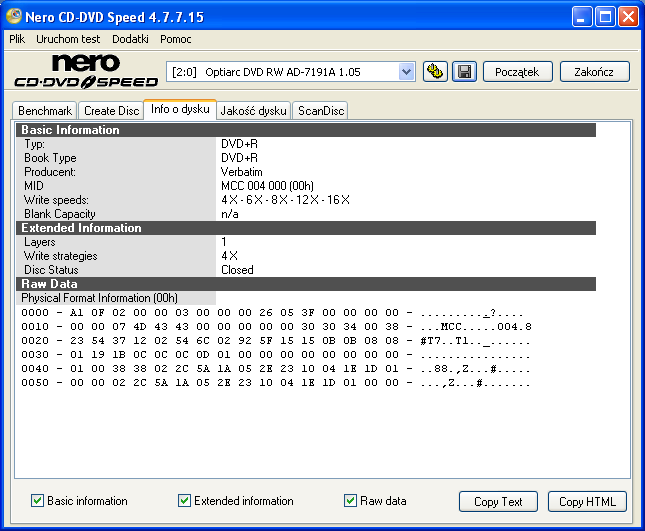The image size is (645, 531).
Task: Close the Nero CD-DVD Speed window
Action: (629, 17)
